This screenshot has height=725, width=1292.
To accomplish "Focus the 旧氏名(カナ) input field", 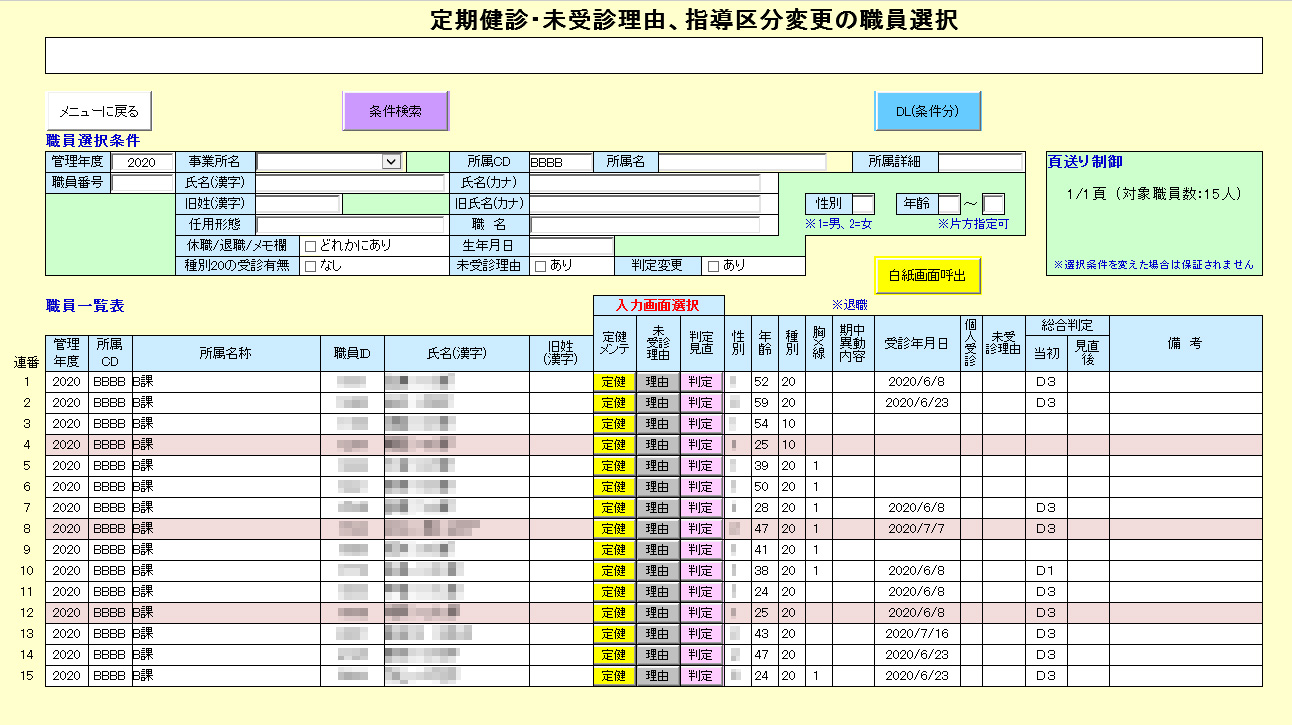I will click(645, 204).
